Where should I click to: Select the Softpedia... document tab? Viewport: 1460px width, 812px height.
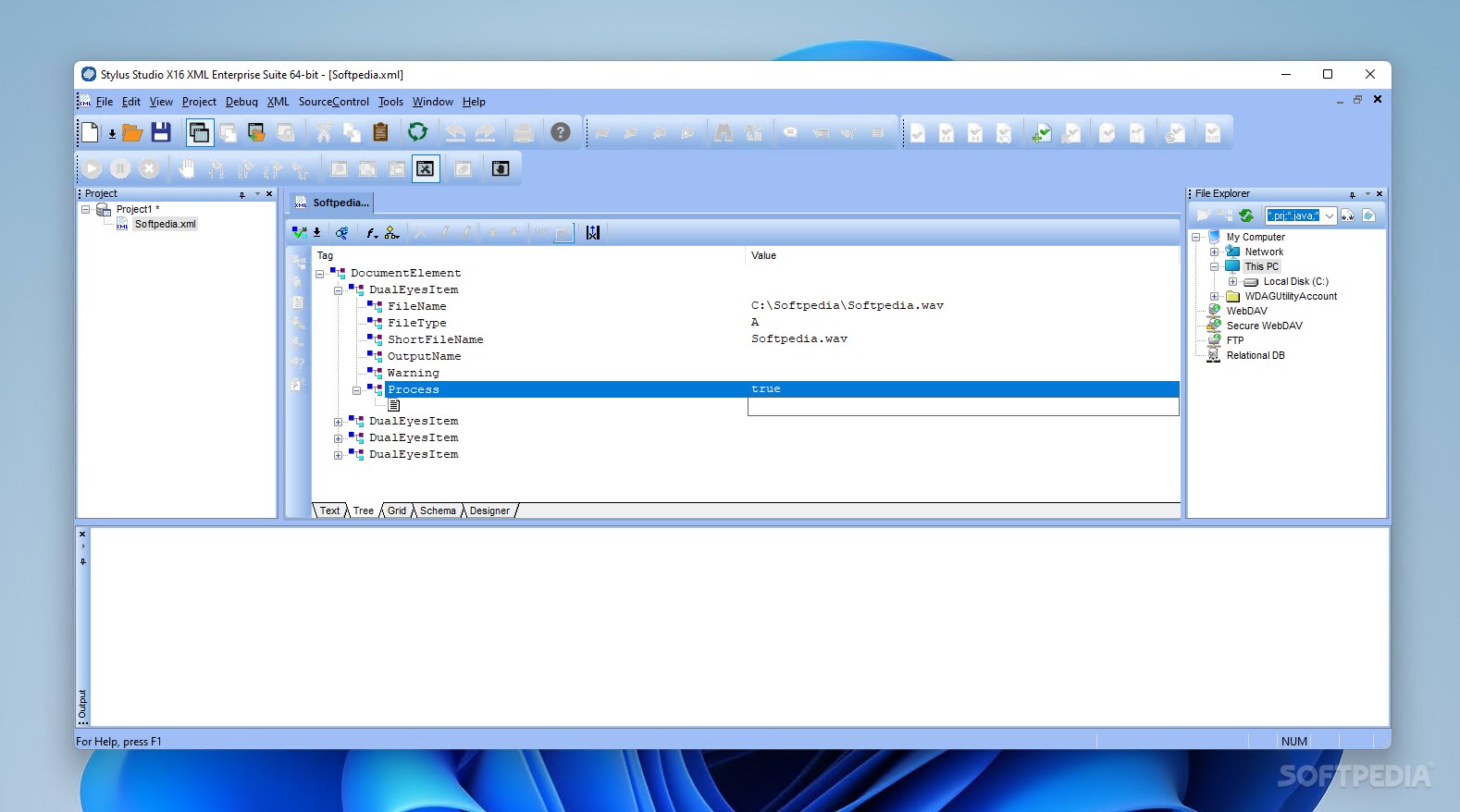pos(332,203)
